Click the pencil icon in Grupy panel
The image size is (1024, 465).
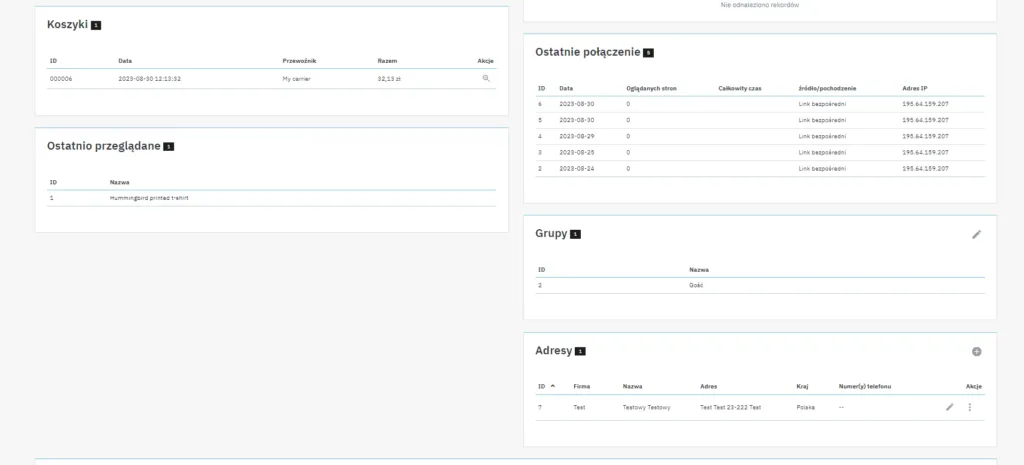coord(976,234)
